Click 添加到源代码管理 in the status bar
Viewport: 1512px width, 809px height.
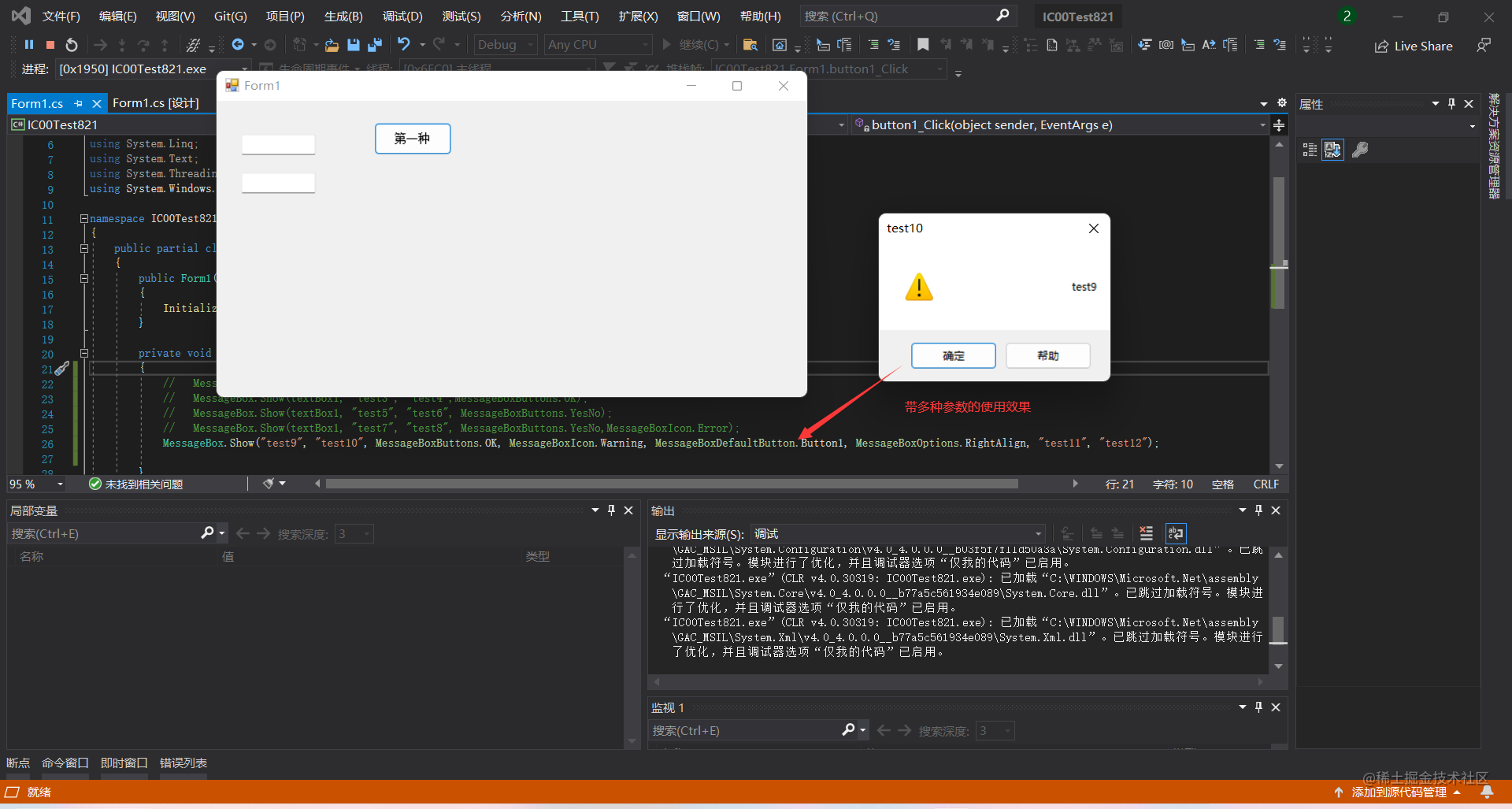pos(1399,792)
